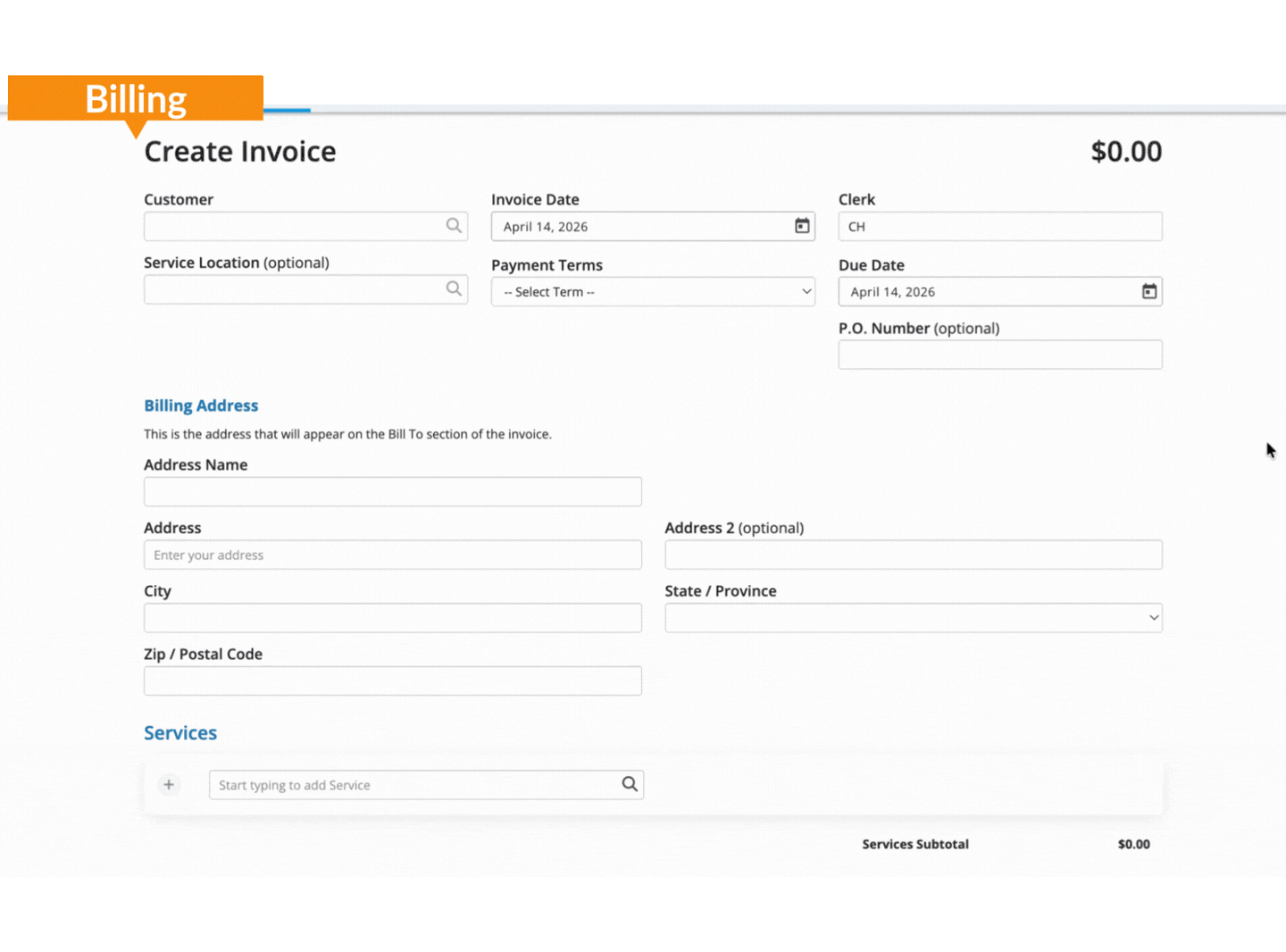
Task: Click the Service Location search icon
Action: [x=454, y=288]
